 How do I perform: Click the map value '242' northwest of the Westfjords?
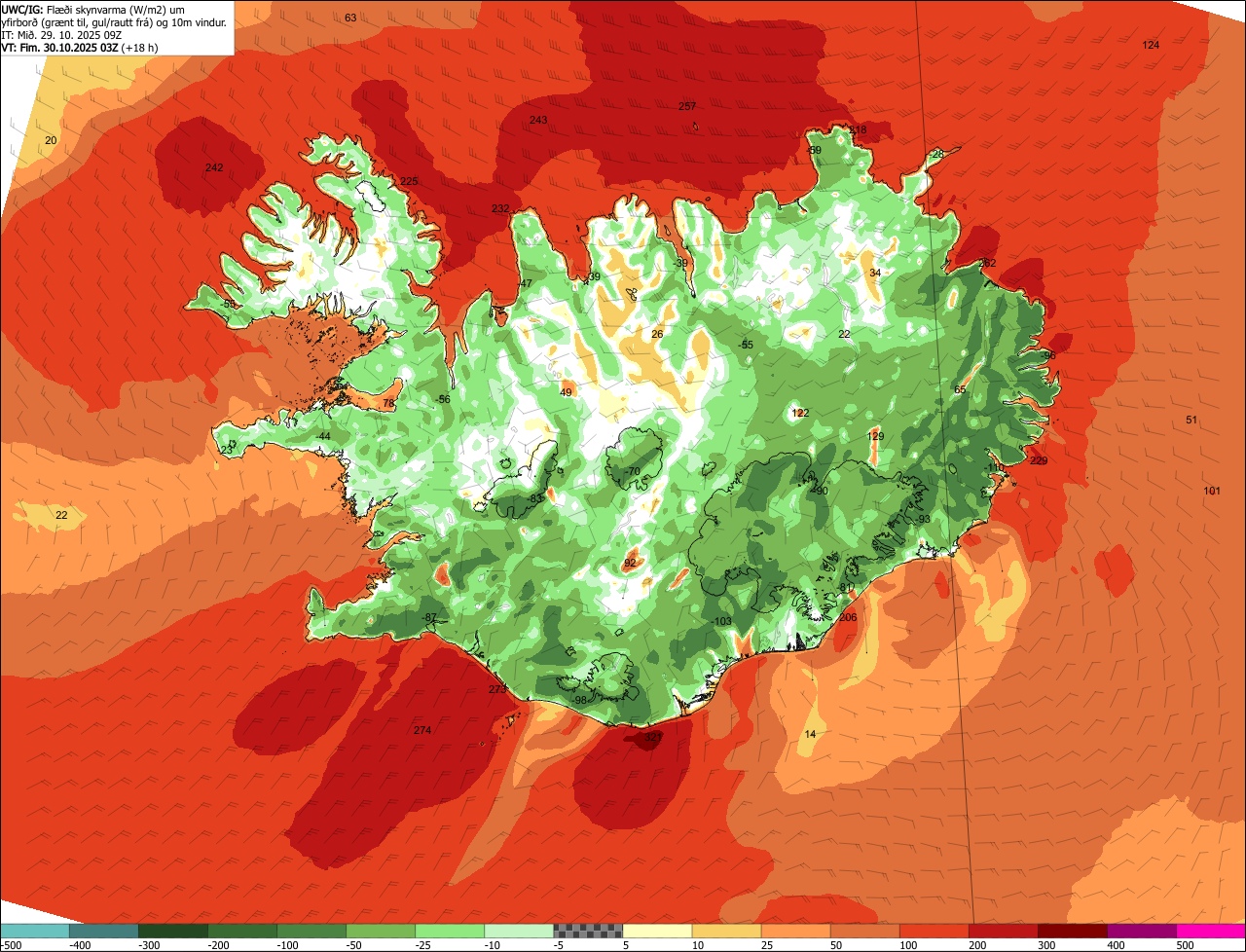coord(214,168)
